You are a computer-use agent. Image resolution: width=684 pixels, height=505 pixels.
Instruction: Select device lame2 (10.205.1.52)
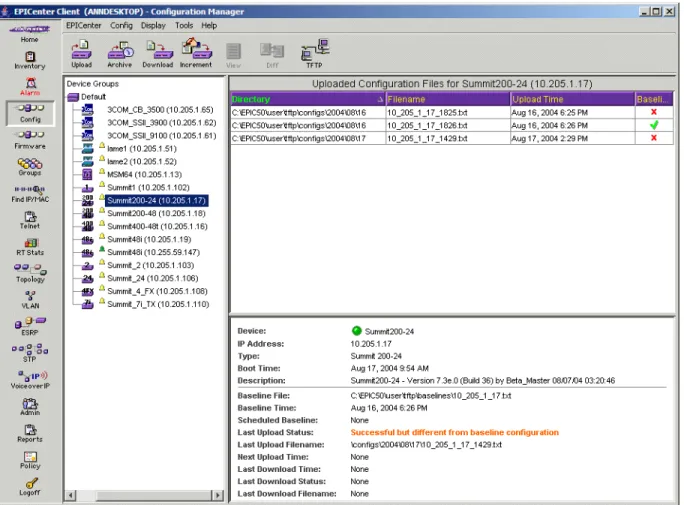[x=142, y=162]
